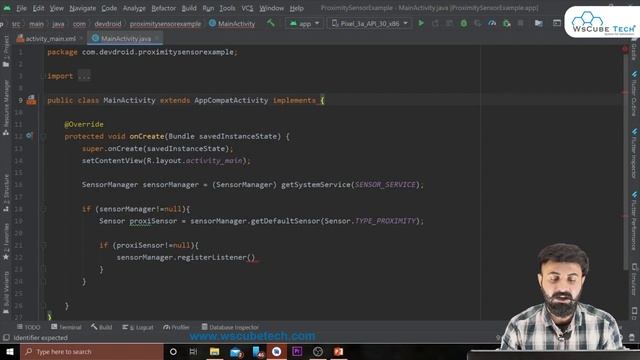640x360 pixels.
Task: Click the Windows Start button
Action: click(10, 351)
